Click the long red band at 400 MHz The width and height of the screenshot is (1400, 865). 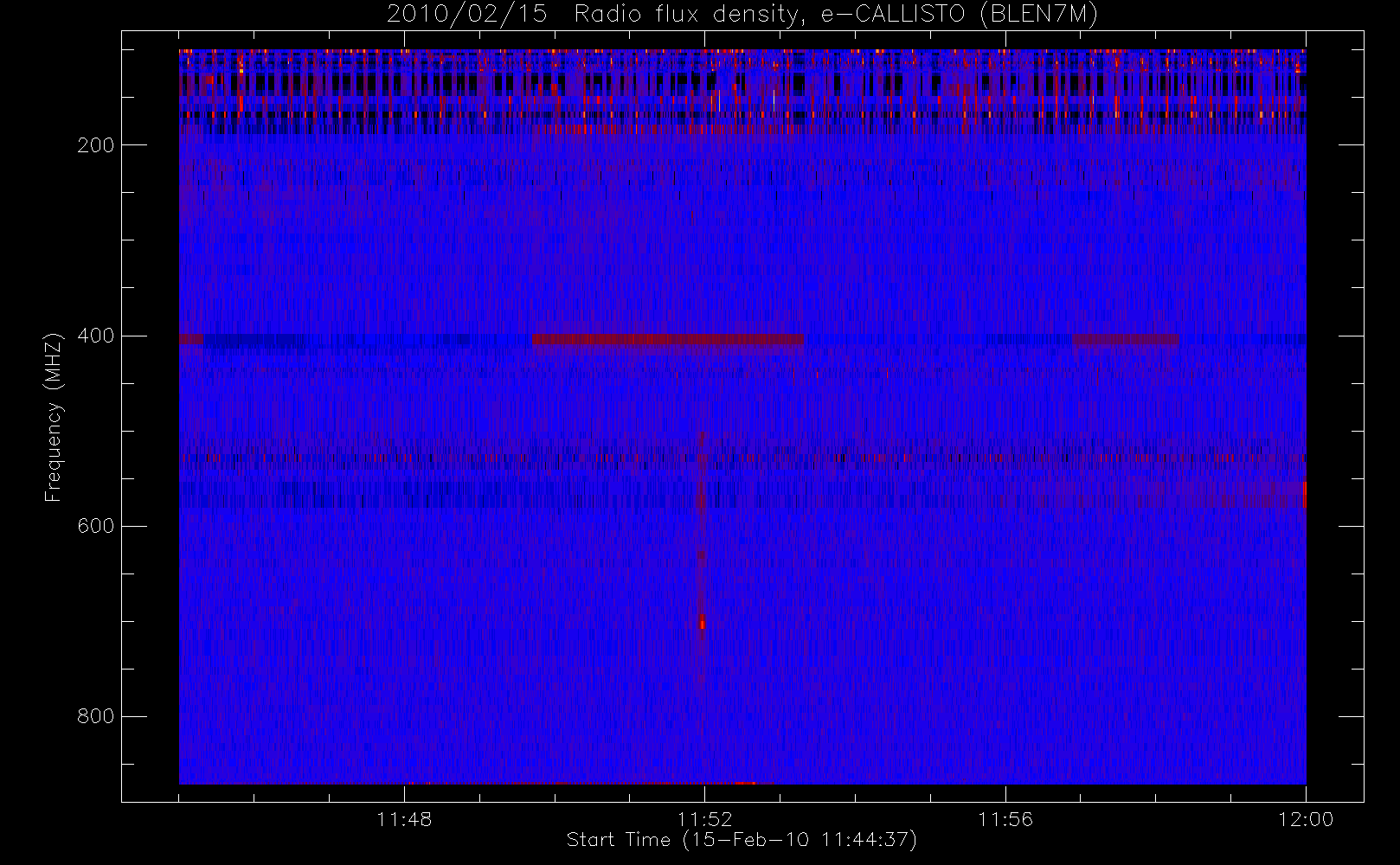pyautogui.click(x=668, y=339)
